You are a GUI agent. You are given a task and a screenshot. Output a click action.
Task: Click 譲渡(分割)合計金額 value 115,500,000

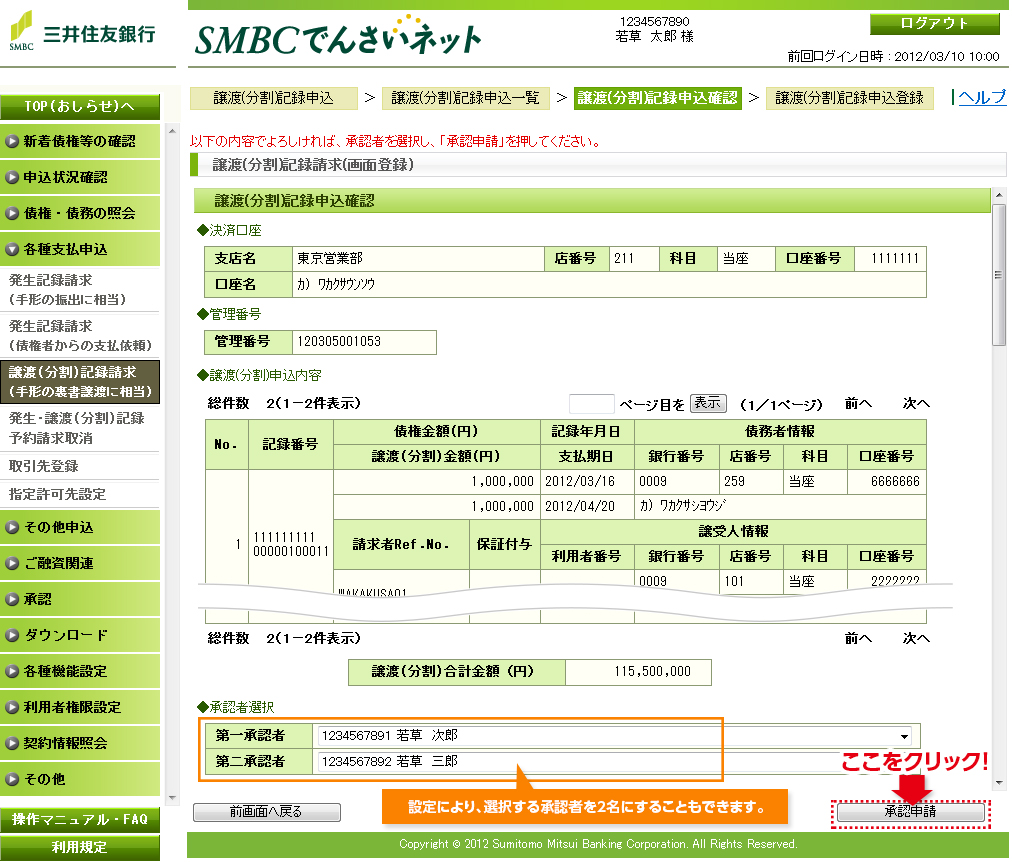click(x=653, y=672)
